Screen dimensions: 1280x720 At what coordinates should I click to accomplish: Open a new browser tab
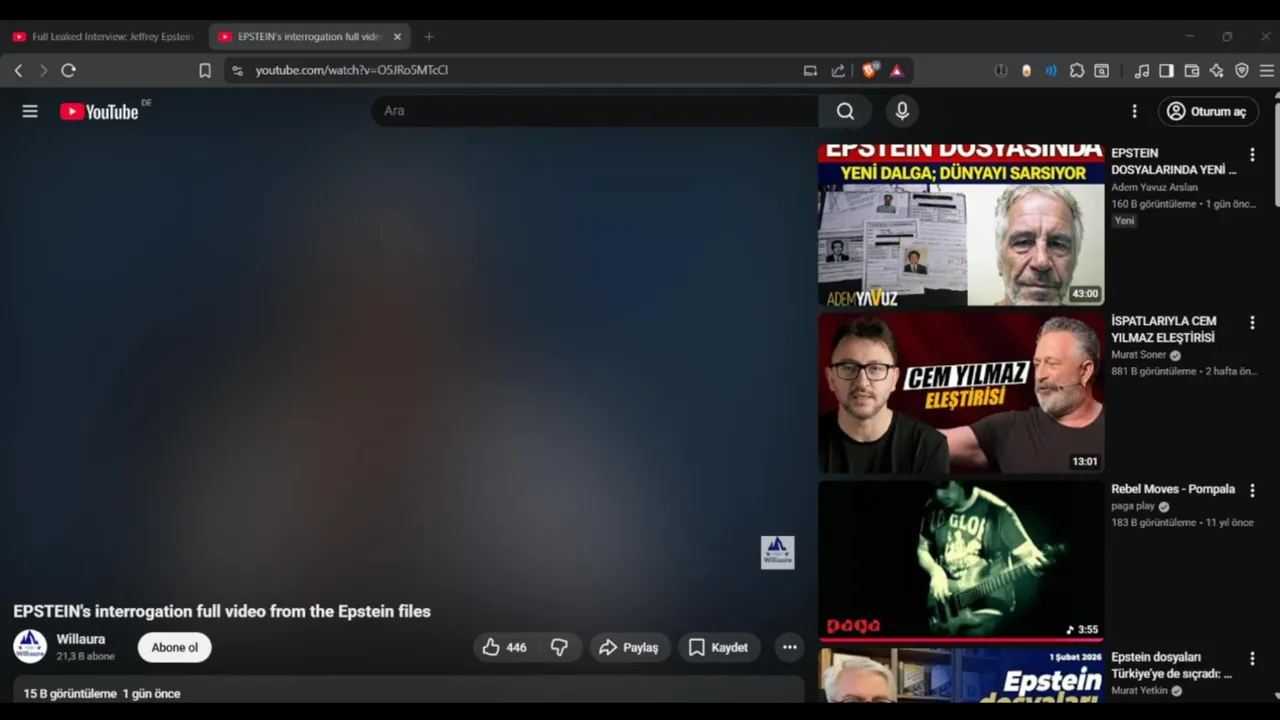(x=429, y=36)
